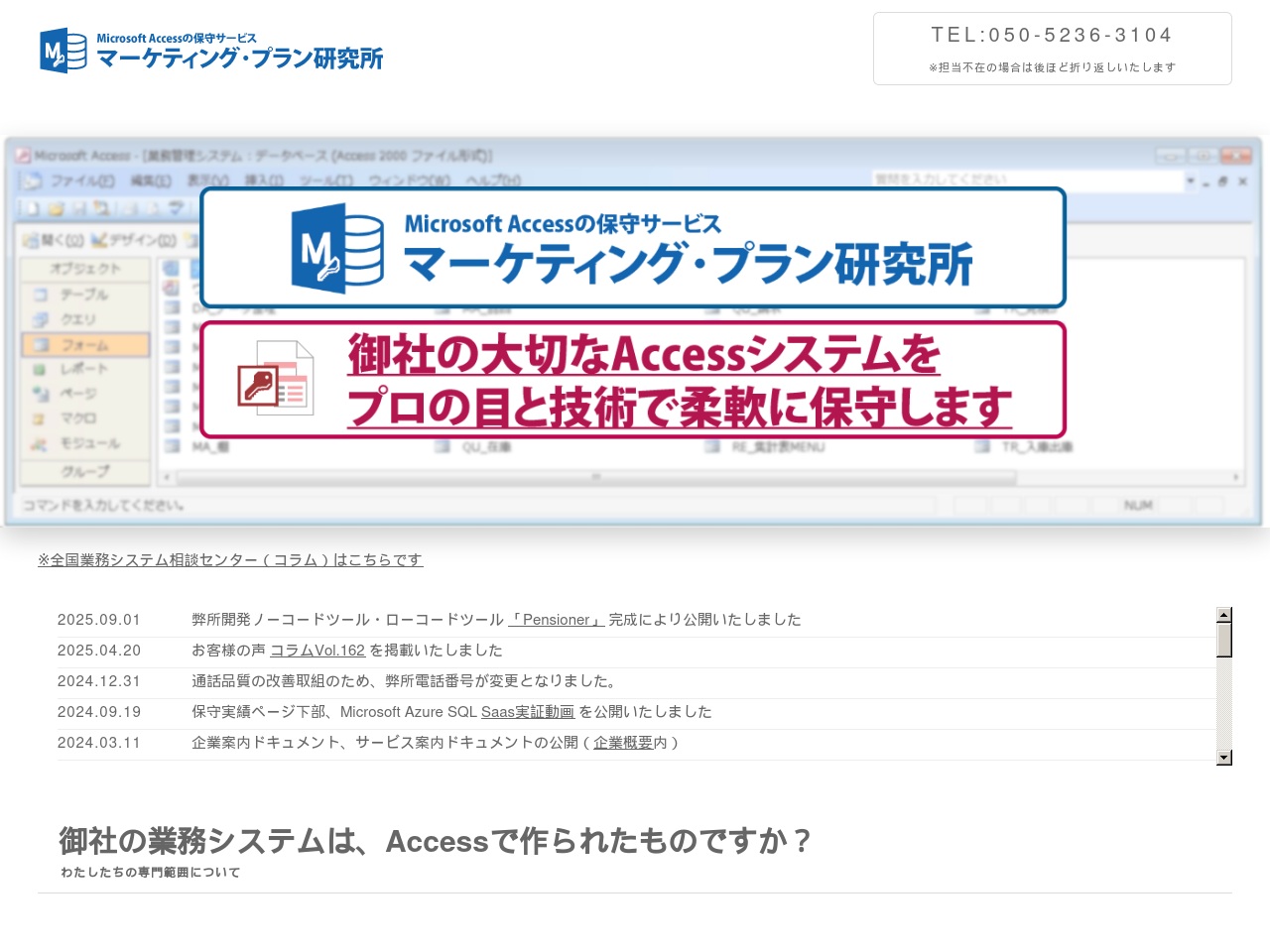Click the news list scrollbar thumb
The image size is (1270, 952).
[1224, 640]
